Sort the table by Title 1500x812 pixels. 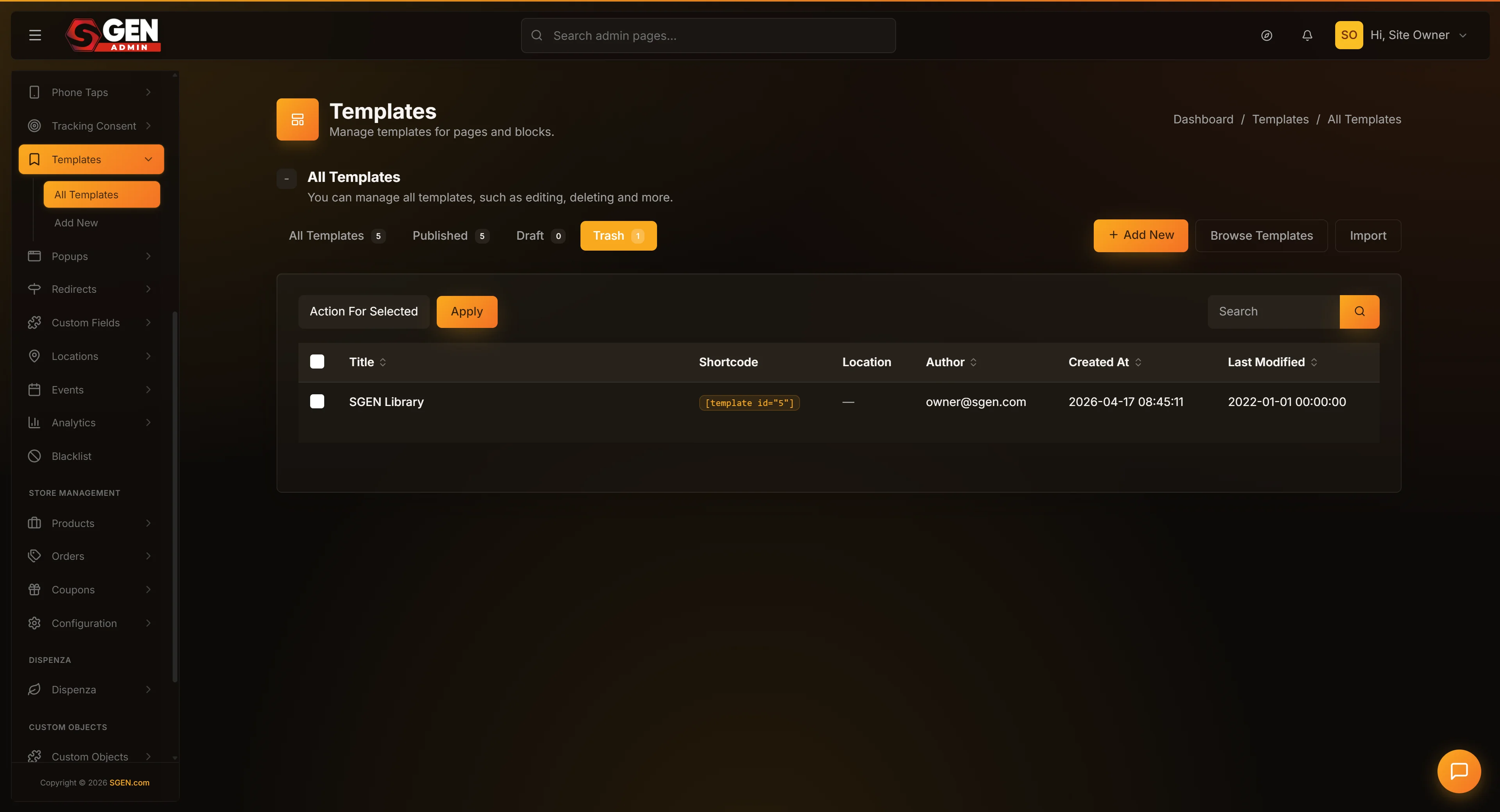click(x=368, y=361)
